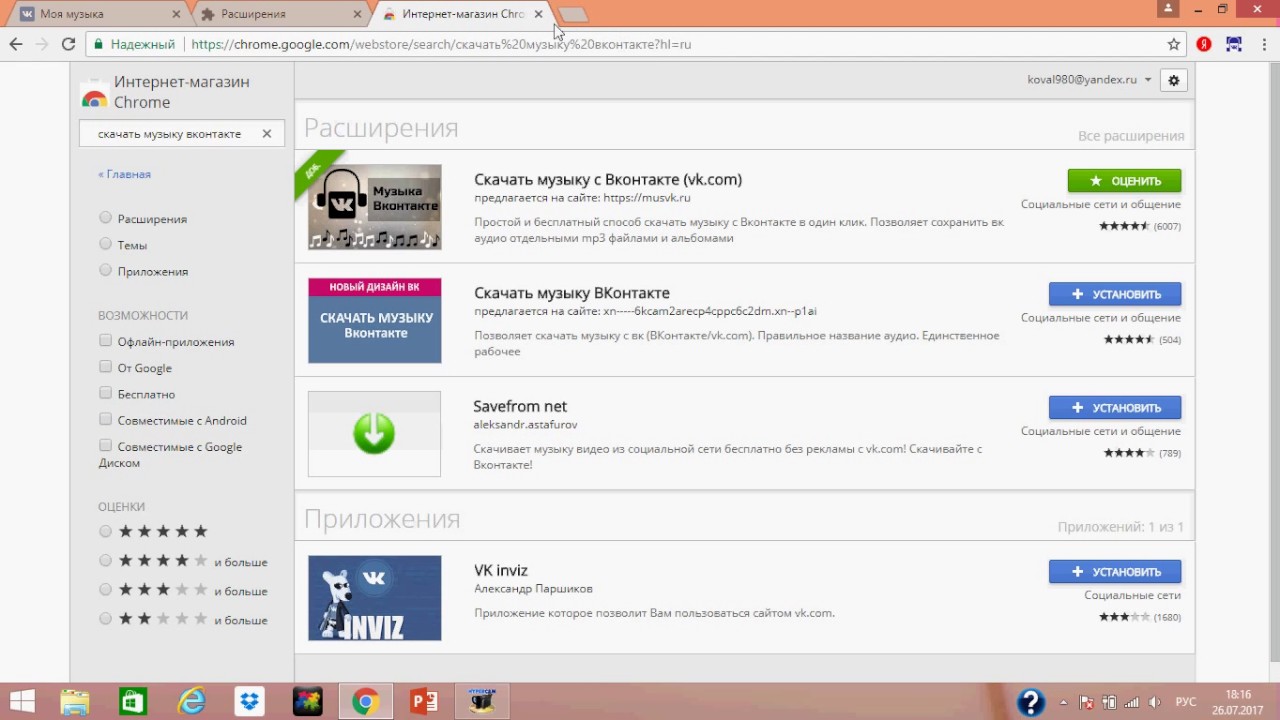Open account dropdown koval980@yandex.ru

pyautogui.click(x=1089, y=79)
